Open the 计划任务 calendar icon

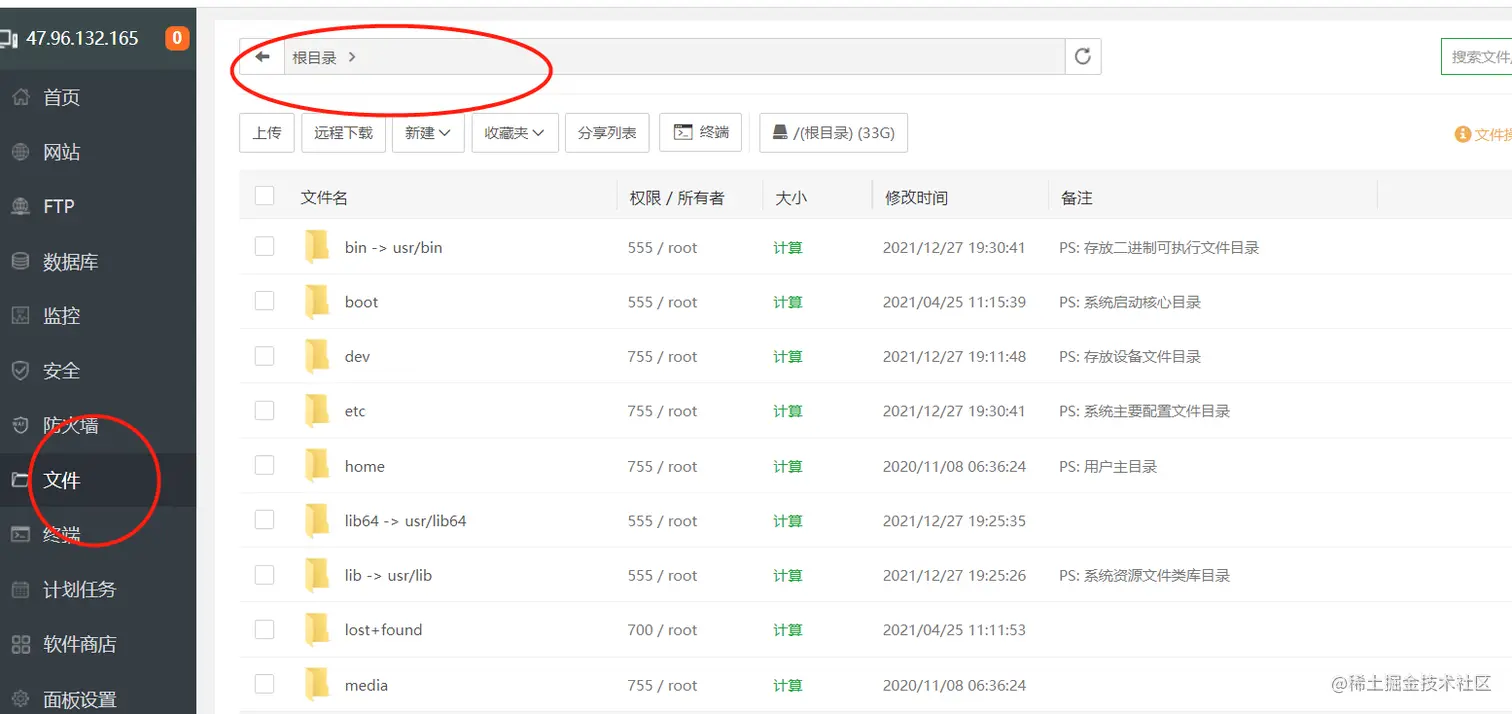pyautogui.click(x=20, y=589)
